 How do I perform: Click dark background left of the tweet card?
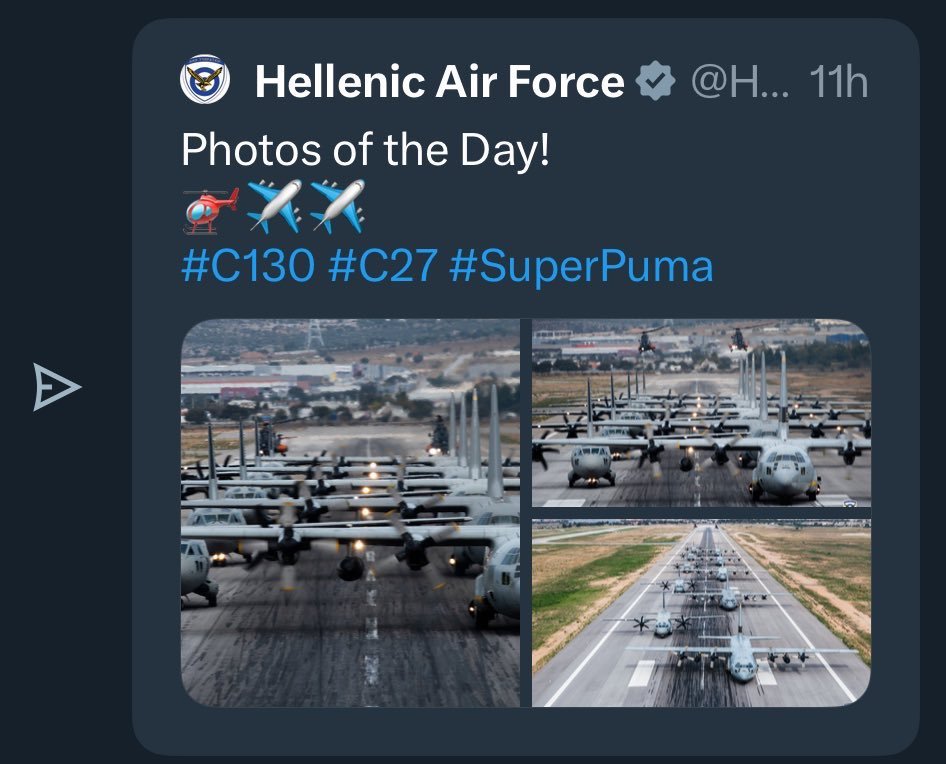[x=60, y=600]
